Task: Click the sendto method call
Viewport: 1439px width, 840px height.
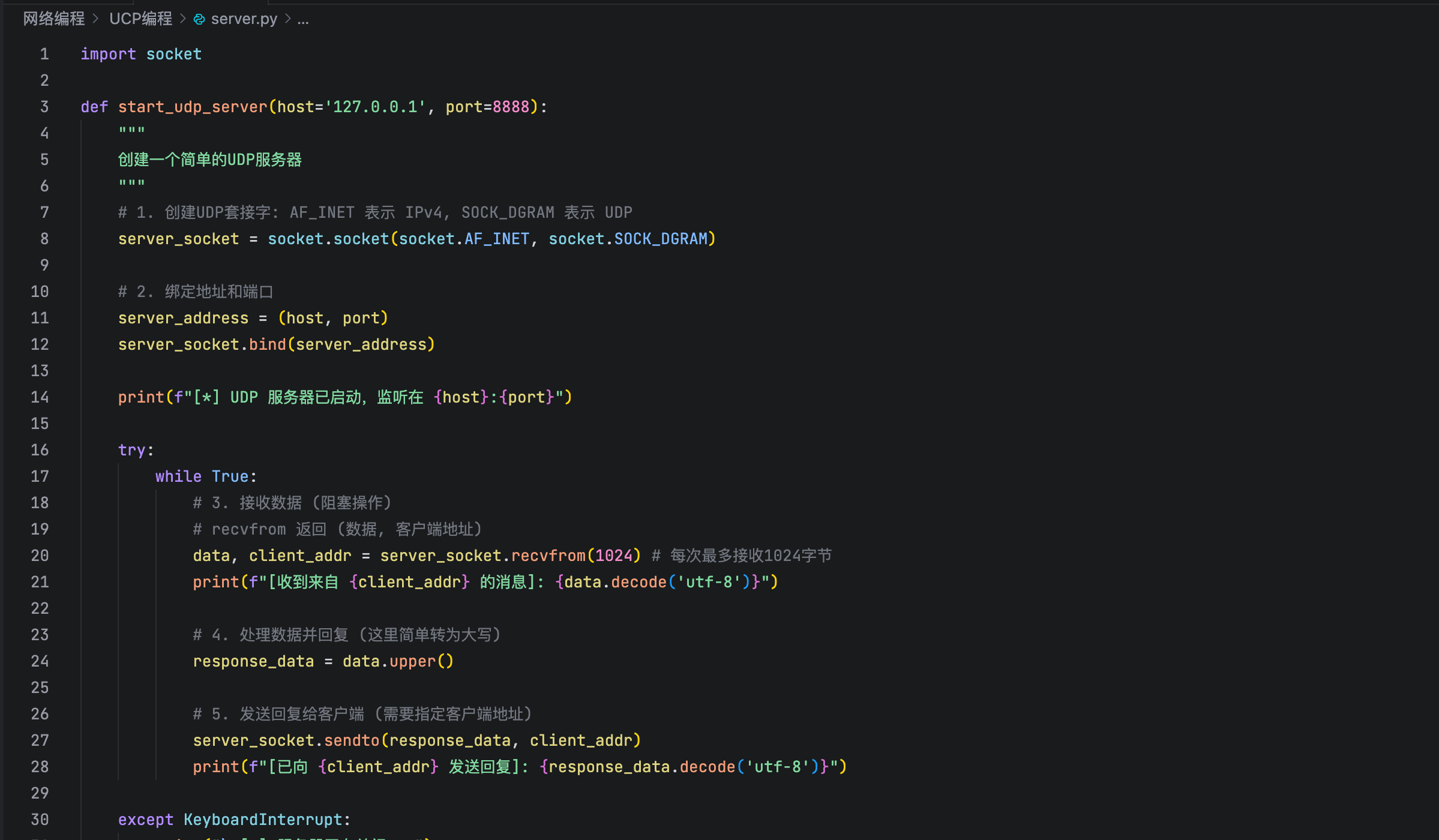Action: [x=352, y=740]
